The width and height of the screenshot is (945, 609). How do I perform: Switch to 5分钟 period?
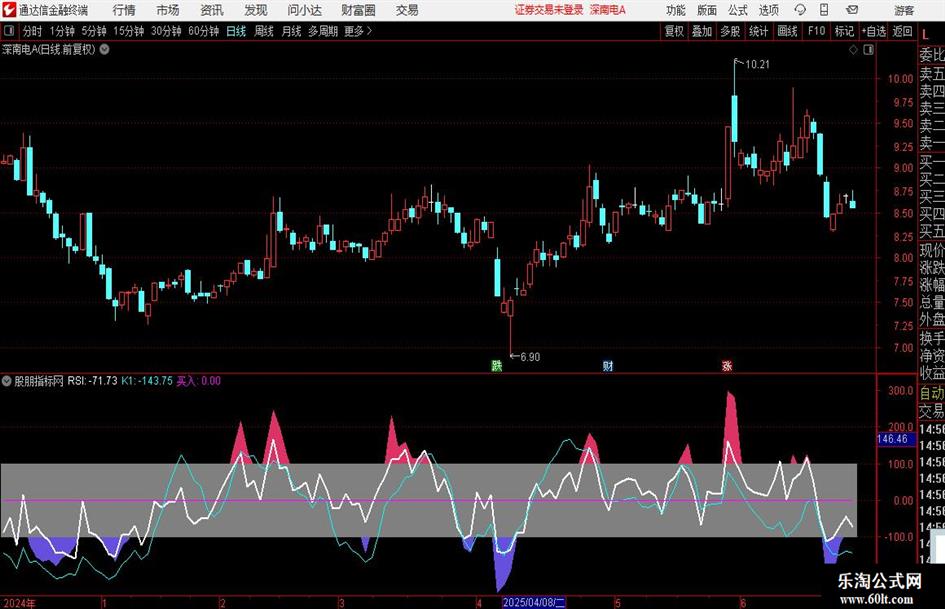(93, 31)
